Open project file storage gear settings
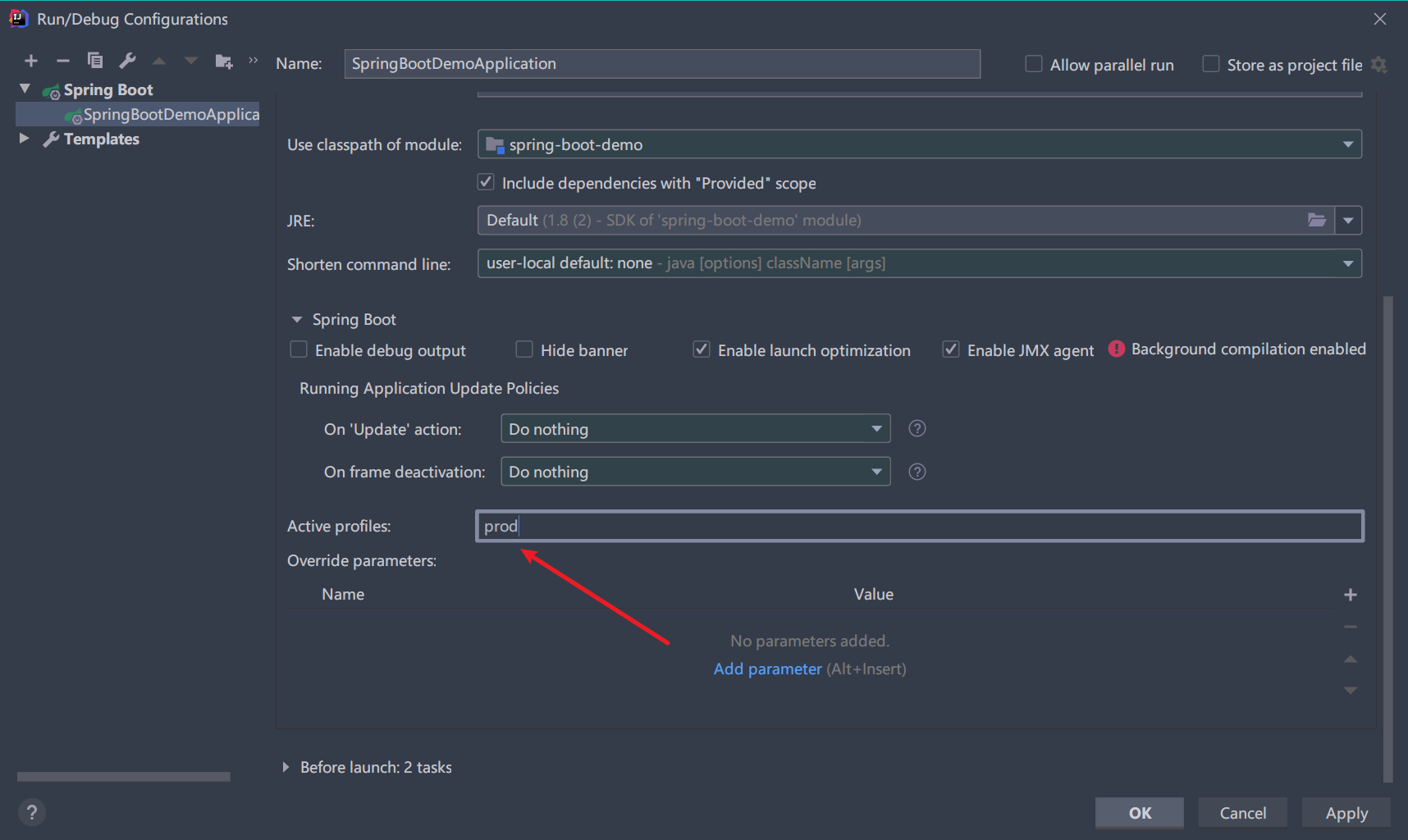 point(1379,65)
